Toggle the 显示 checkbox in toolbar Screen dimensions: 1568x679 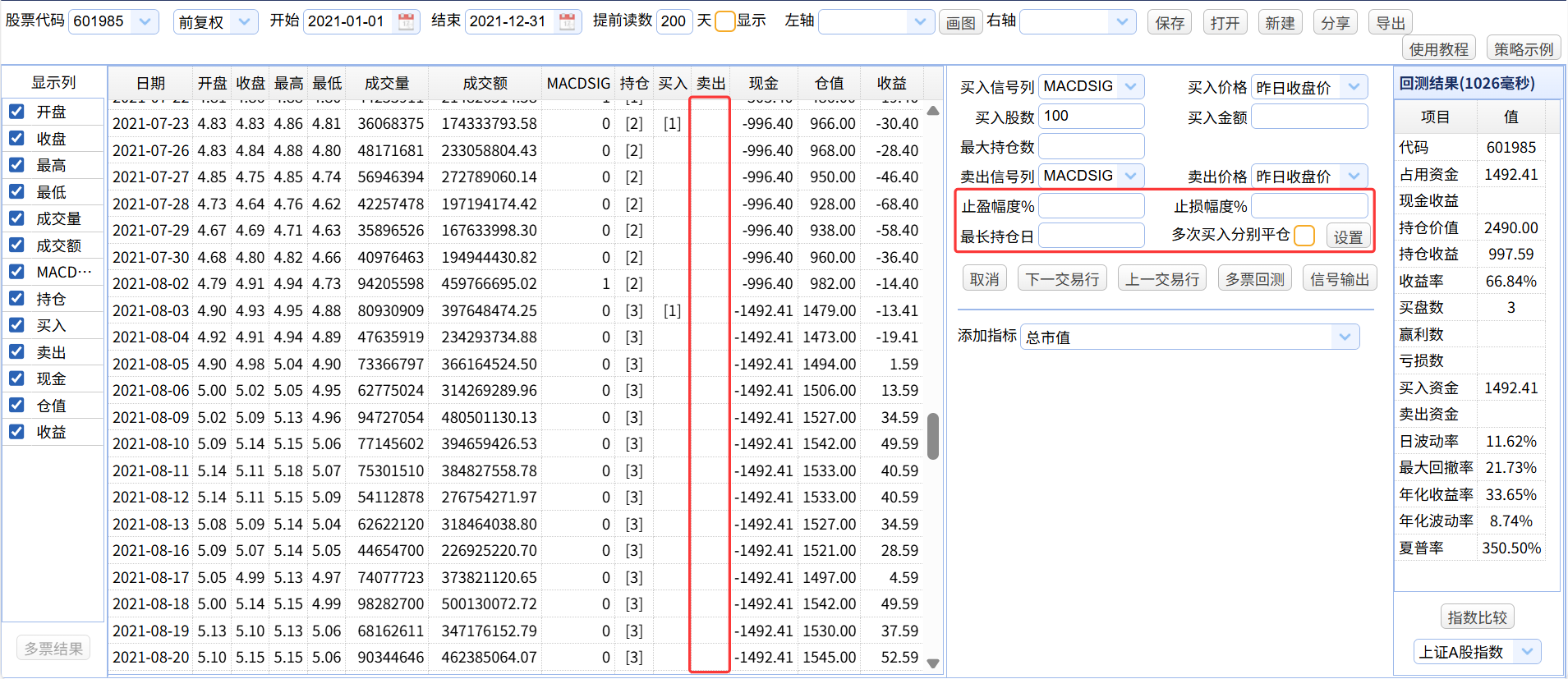[x=724, y=22]
